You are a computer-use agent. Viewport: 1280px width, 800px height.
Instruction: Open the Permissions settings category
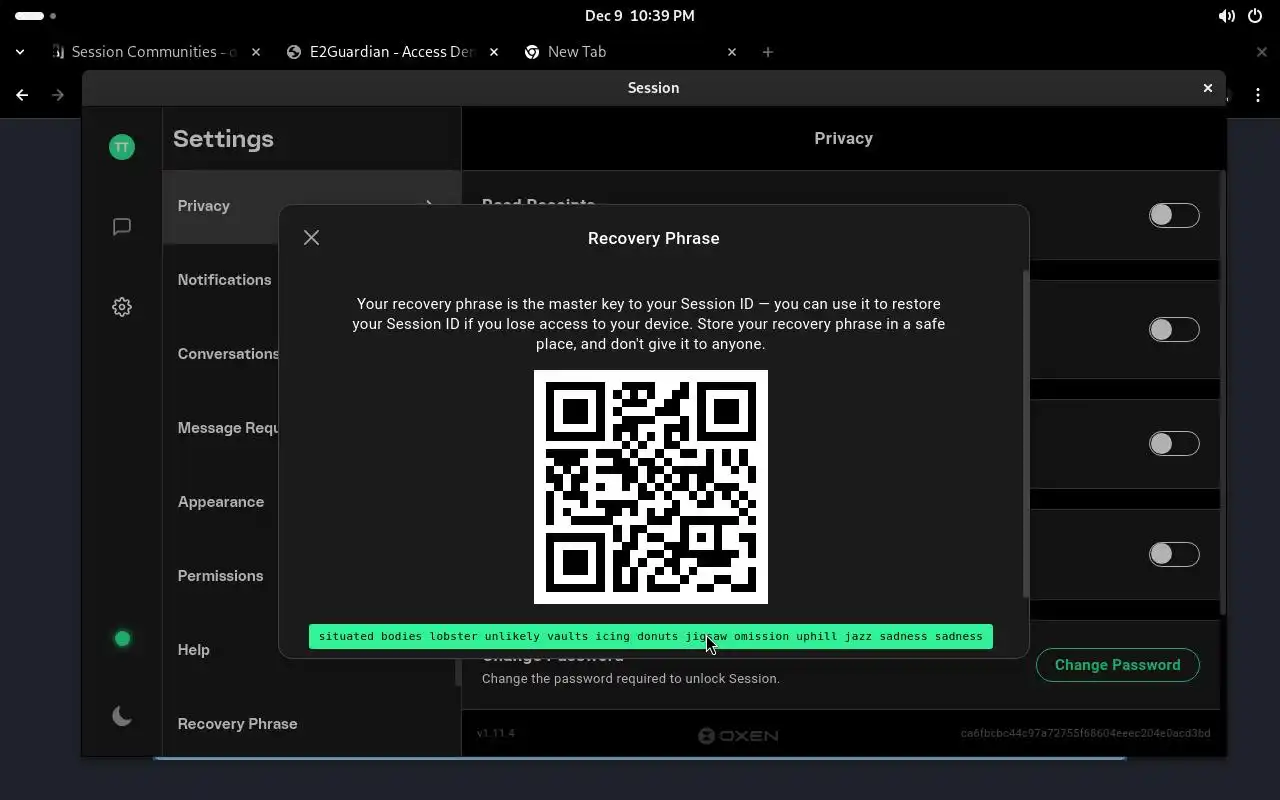coord(220,576)
